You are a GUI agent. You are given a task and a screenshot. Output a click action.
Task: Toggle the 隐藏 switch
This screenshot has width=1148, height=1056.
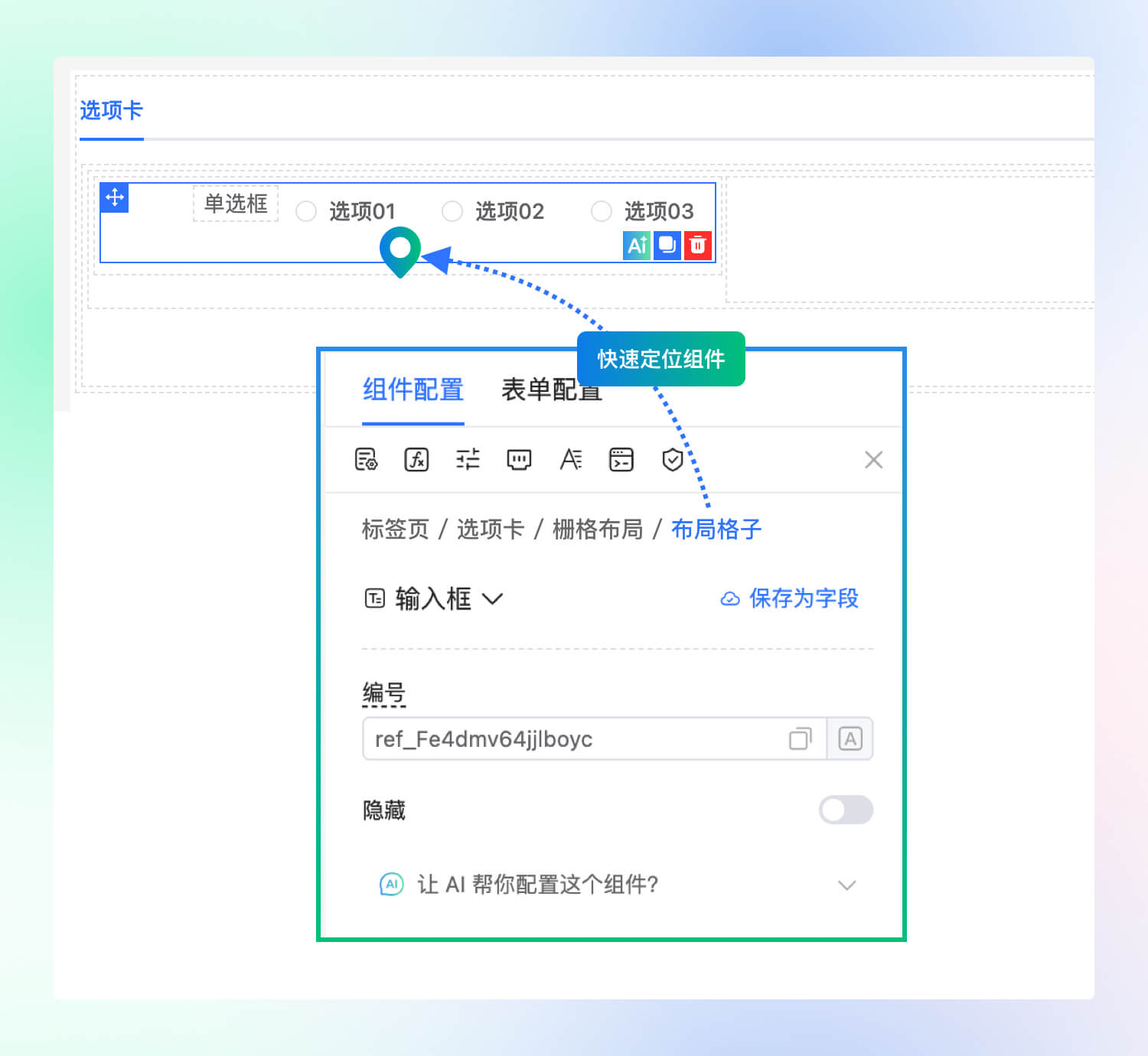(x=846, y=810)
